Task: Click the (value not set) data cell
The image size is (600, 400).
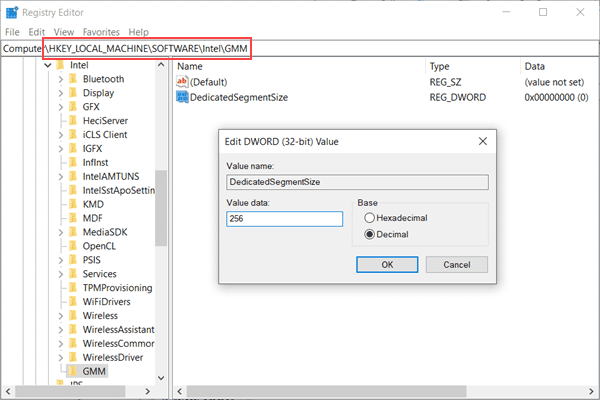Action: click(554, 82)
